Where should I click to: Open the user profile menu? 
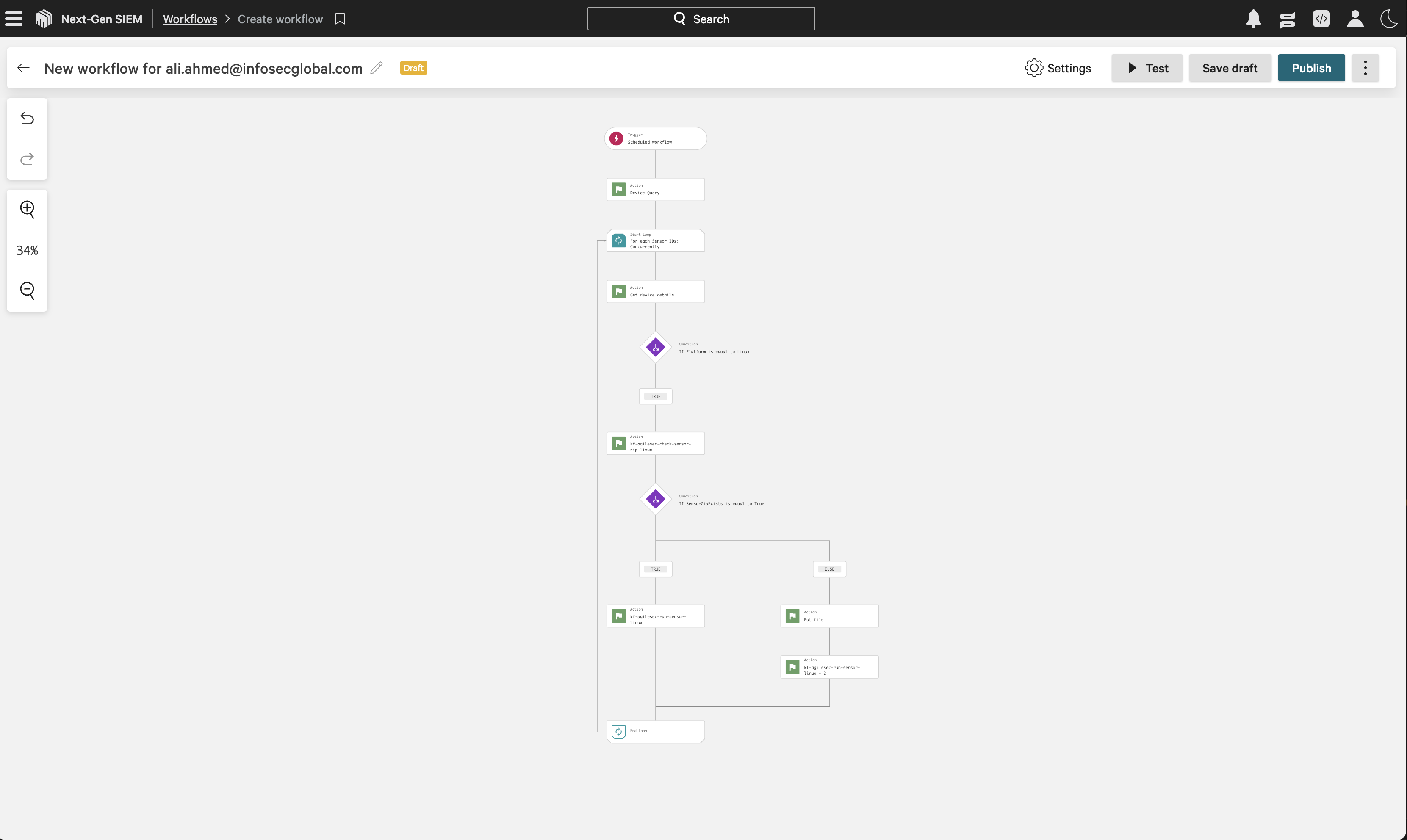1355,19
